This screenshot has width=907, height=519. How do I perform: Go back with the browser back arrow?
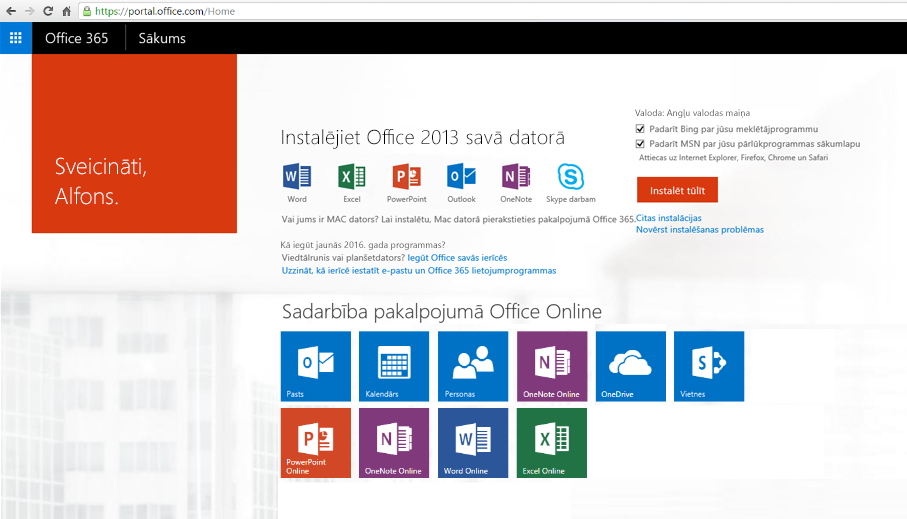(11, 11)
